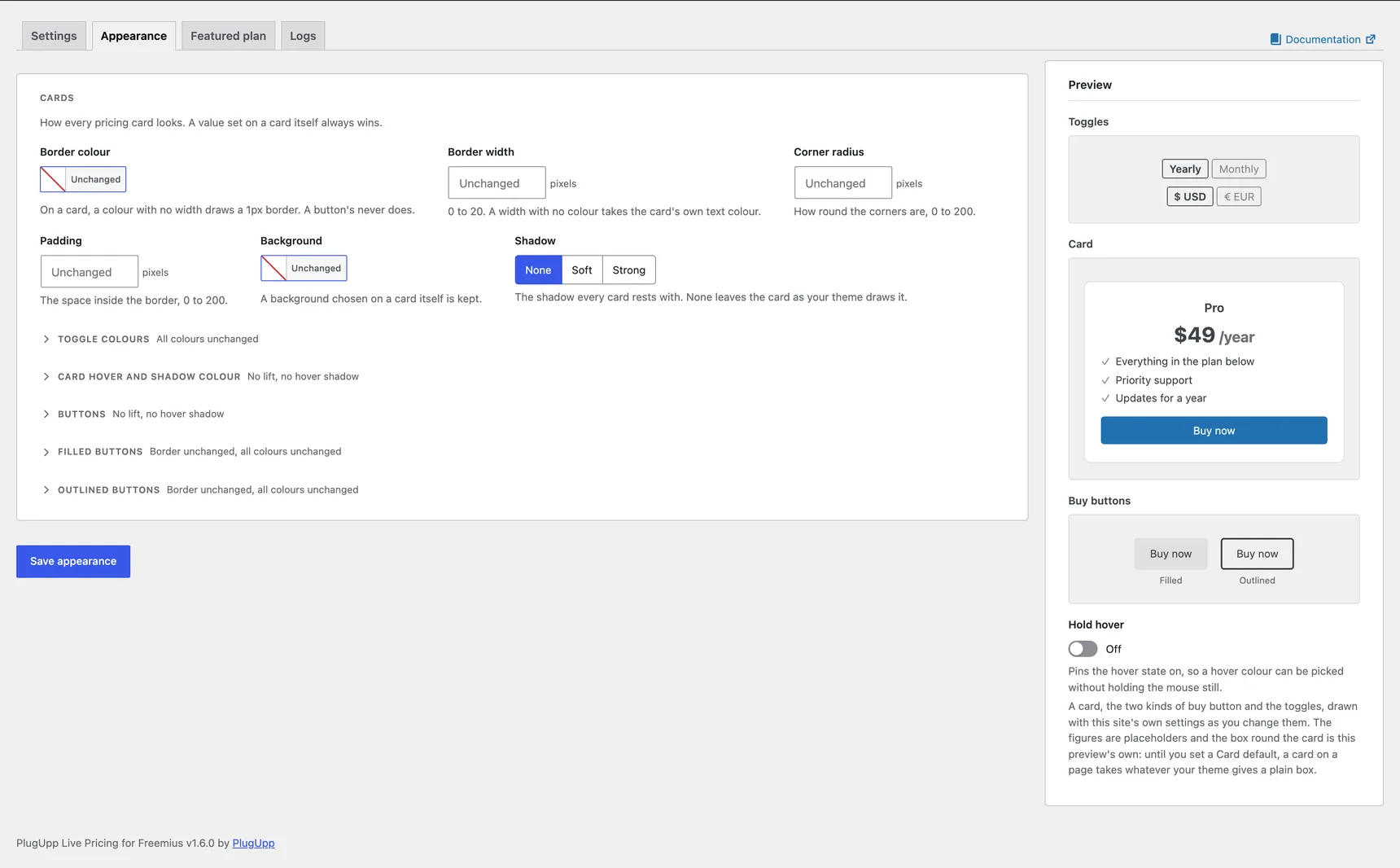
Task: Switch to the Settings tab
Action: [54, 36]
